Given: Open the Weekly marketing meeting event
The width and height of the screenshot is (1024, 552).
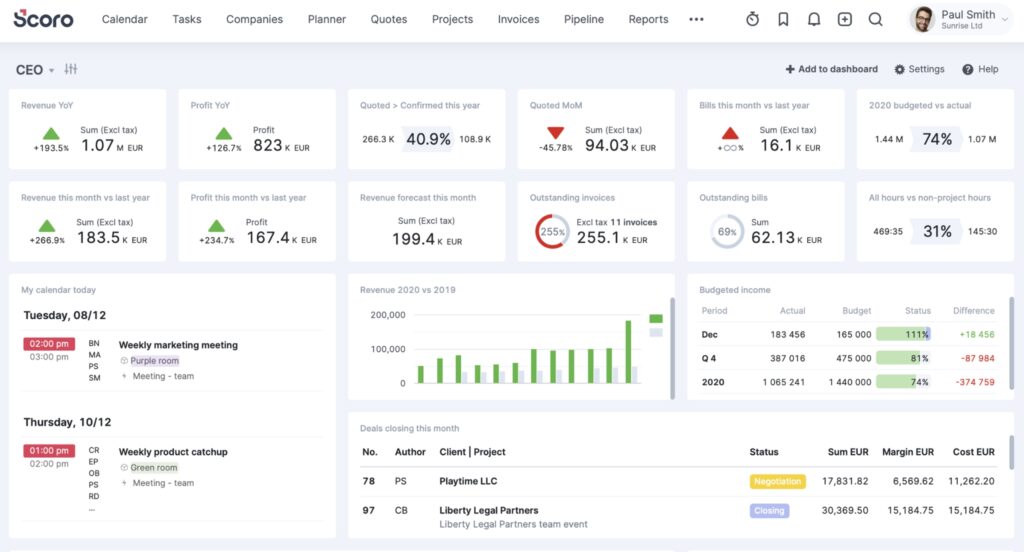Looking at the screenshot, I should click(x=178, y=345).
